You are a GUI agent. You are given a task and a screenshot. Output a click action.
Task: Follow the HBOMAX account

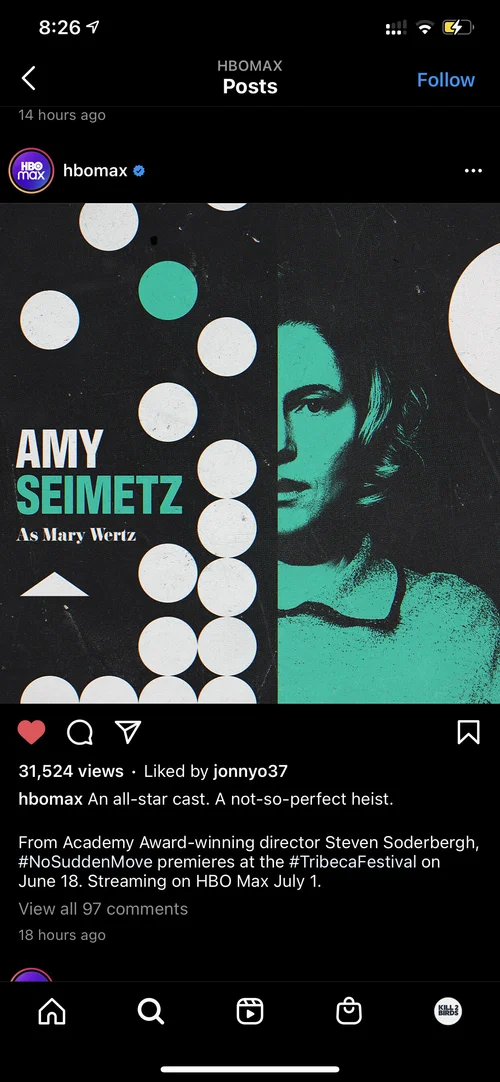tap(446, 80)
